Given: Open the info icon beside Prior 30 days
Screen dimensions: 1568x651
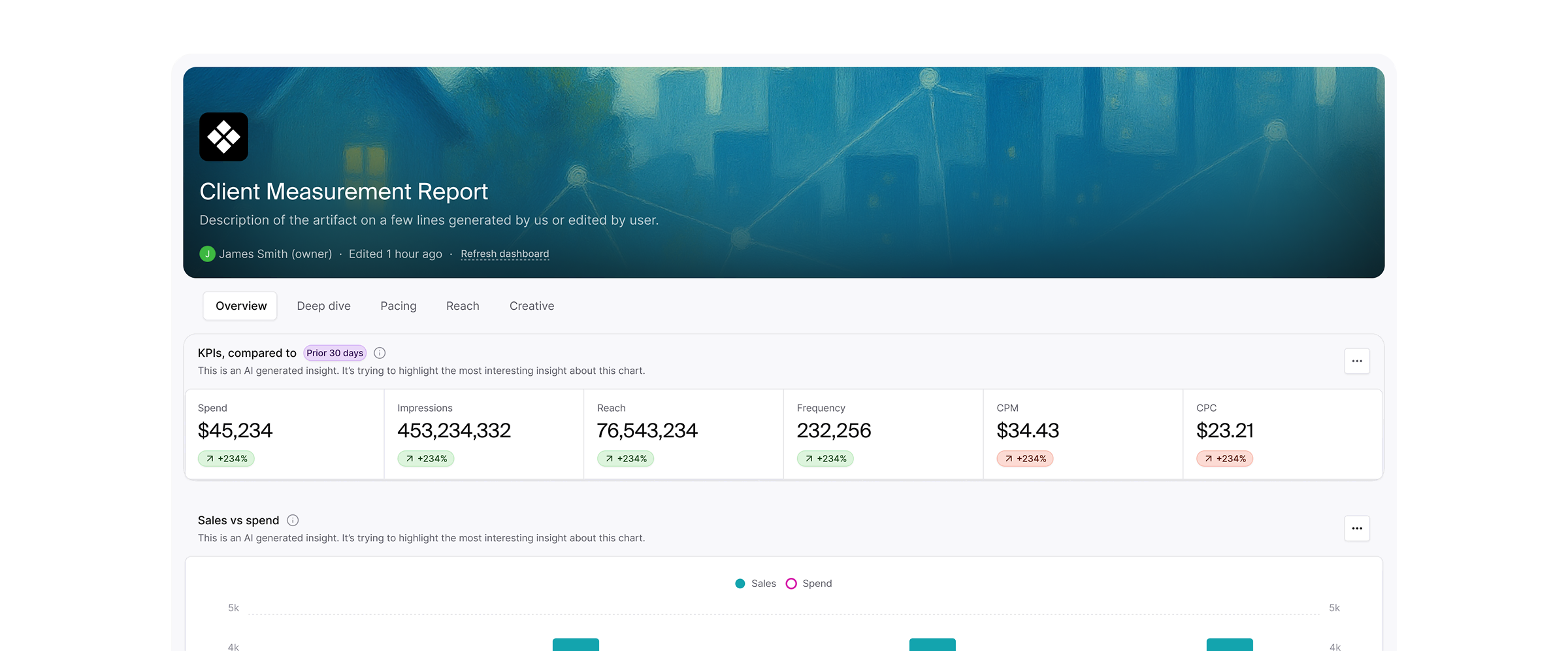Looking at the screenshot, I should click(x=380, y=353).
